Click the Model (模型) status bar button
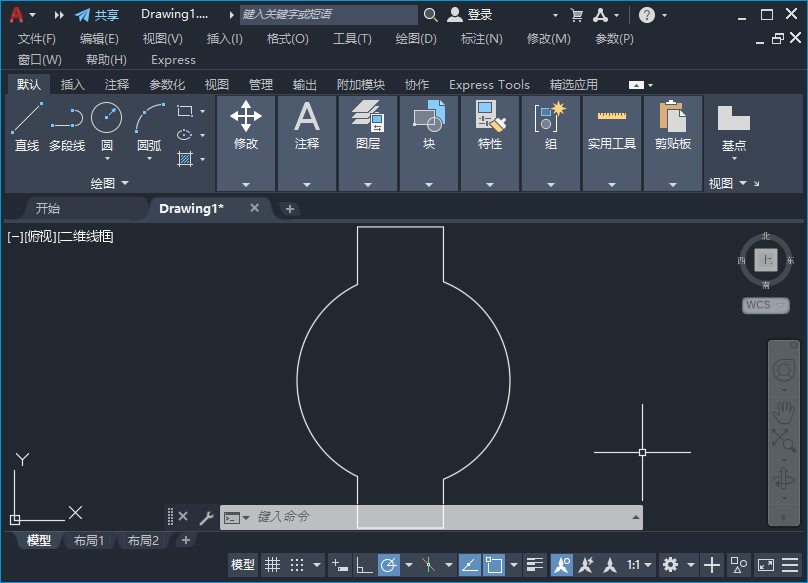Image resolution: width=808 pixels, height=583 pixels. tap(243, 565)
